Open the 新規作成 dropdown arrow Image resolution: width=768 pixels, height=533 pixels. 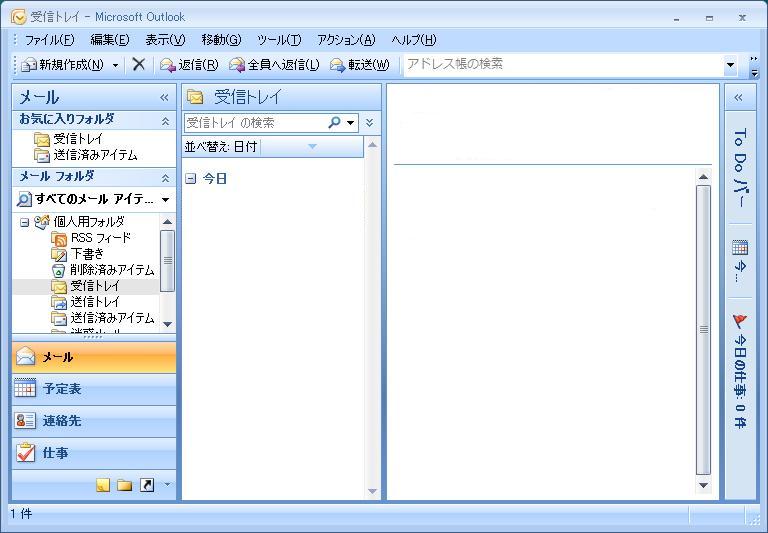coord(116,65)
